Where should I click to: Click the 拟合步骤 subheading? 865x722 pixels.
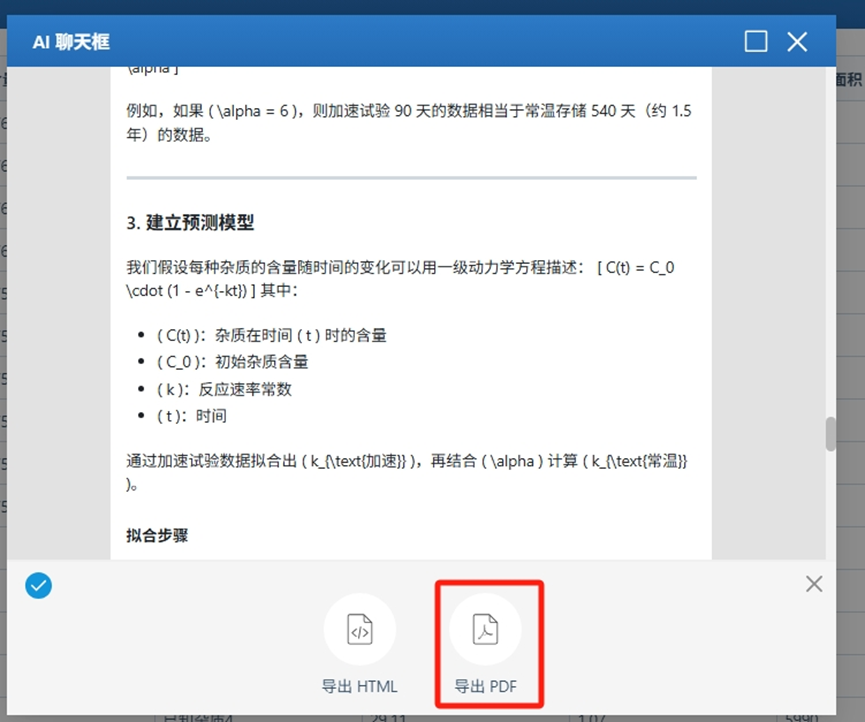point(157,535)
